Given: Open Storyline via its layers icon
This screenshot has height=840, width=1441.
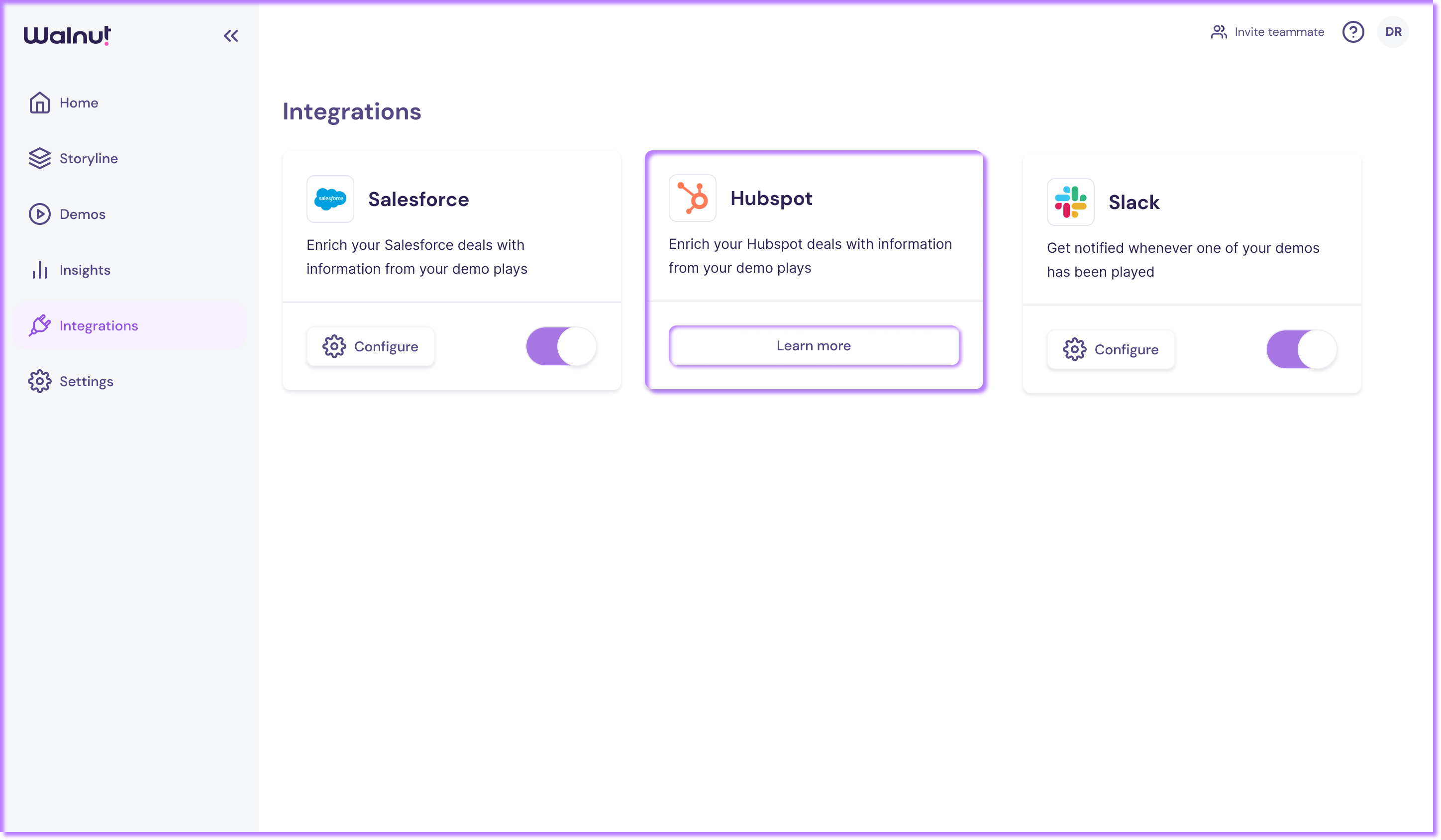Looking at the screenshot, I should [39, 158].
